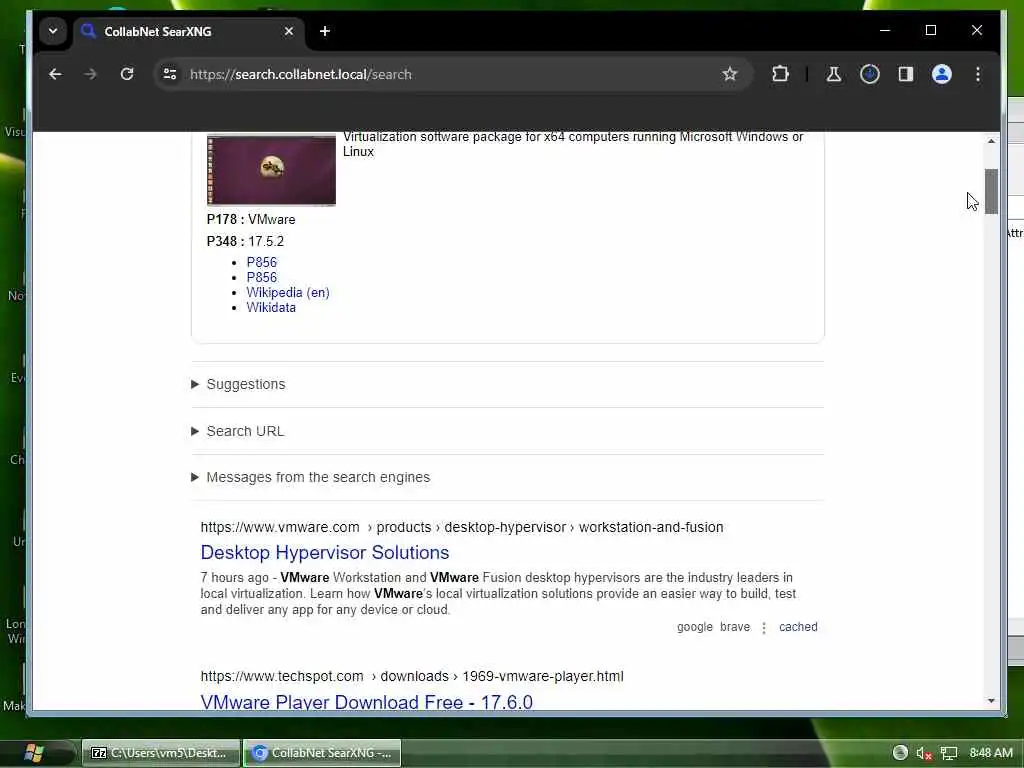Click the page scrollbar down arrow
1024x768 pixels.
pos(991,701)
